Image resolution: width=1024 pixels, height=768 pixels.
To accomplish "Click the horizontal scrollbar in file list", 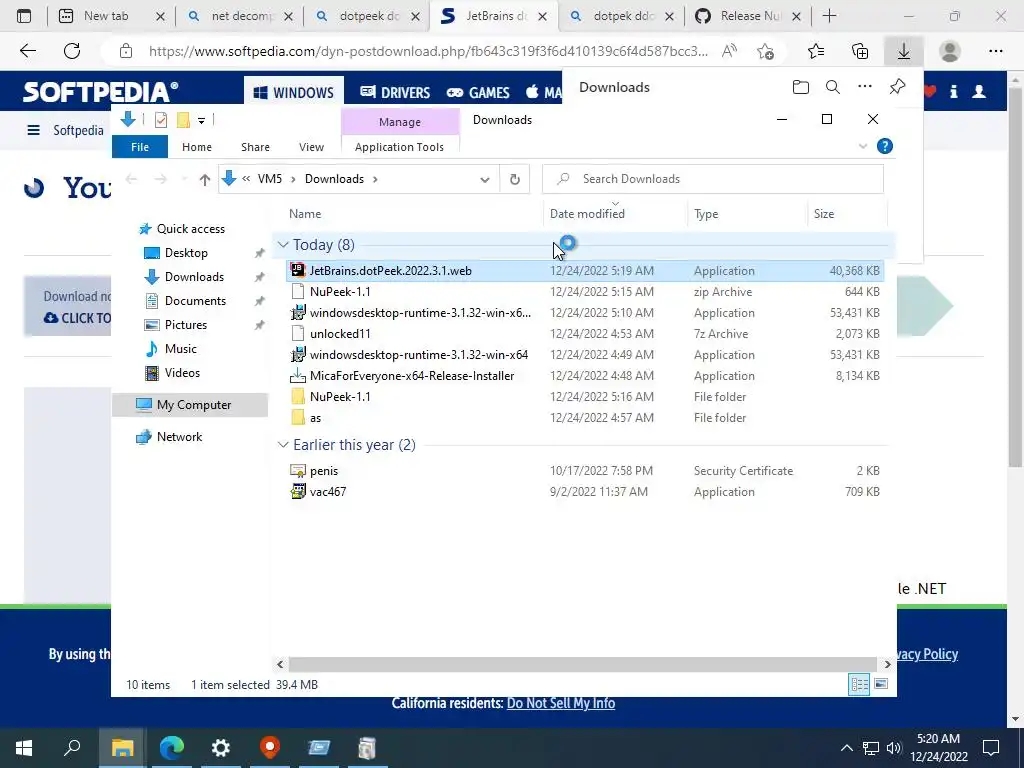I will tap(583, 664).
